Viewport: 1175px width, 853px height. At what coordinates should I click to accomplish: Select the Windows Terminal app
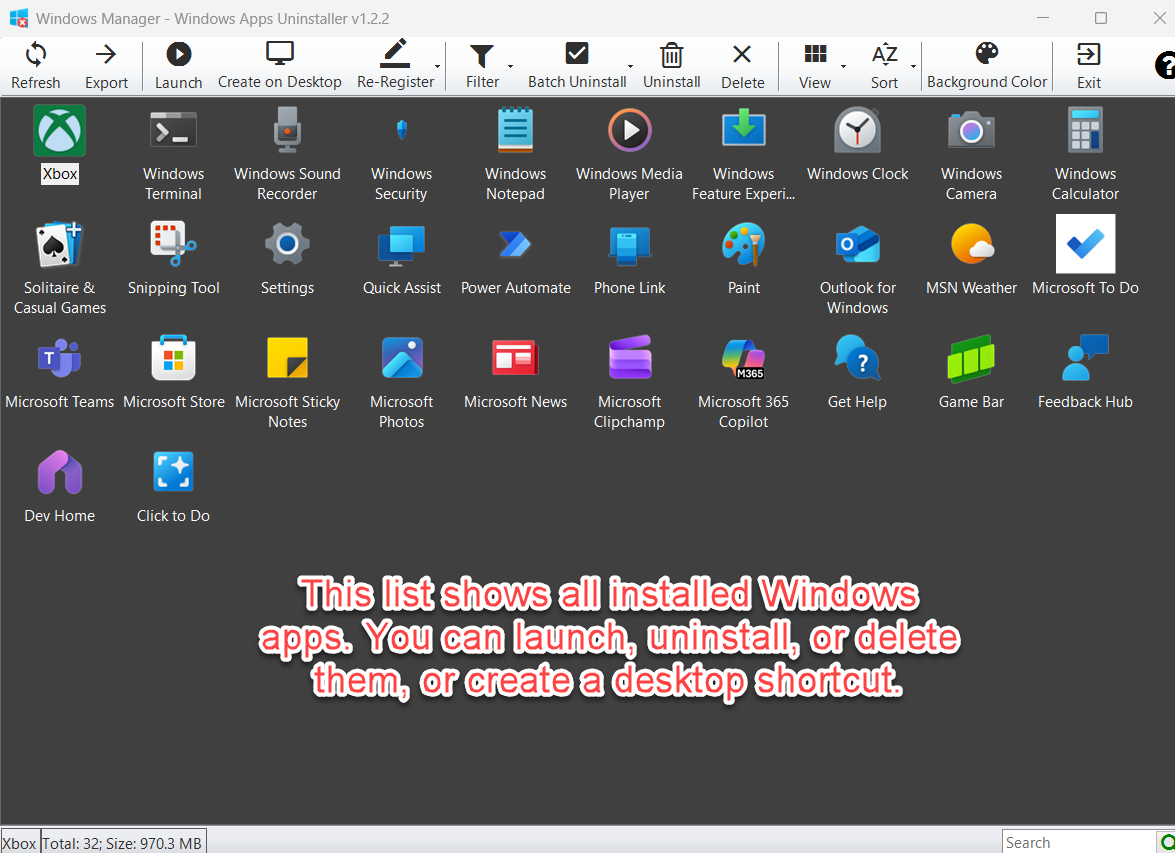click(173, 154)
